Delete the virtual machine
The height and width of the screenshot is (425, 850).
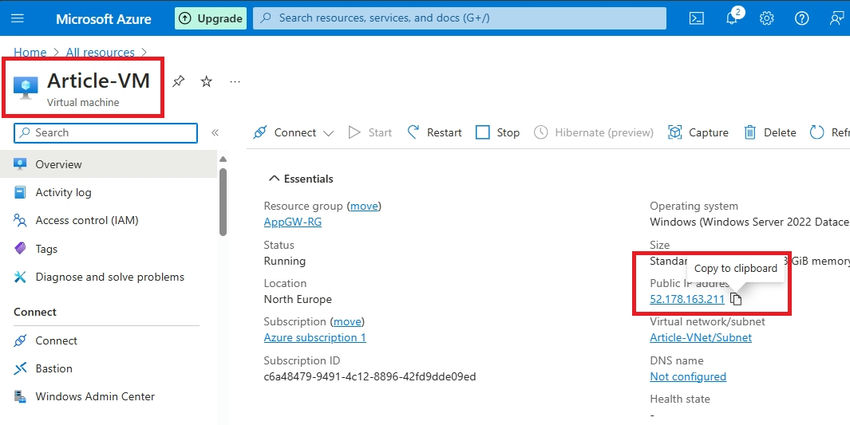[x=770, y=133]
